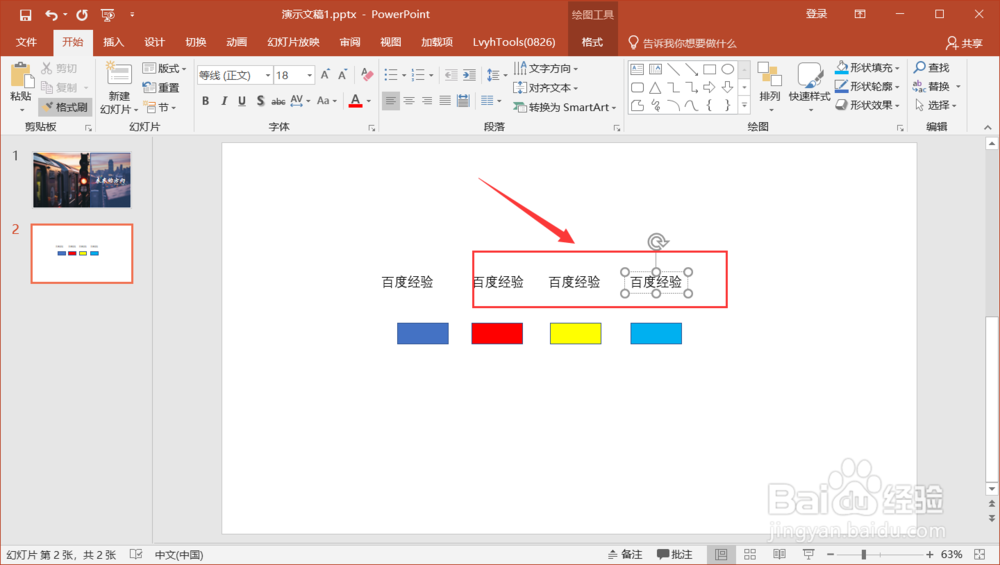Switch to LvyhTools(0826) tab
The height and width of the screenshot is (565, 1000).
[514, 42]
